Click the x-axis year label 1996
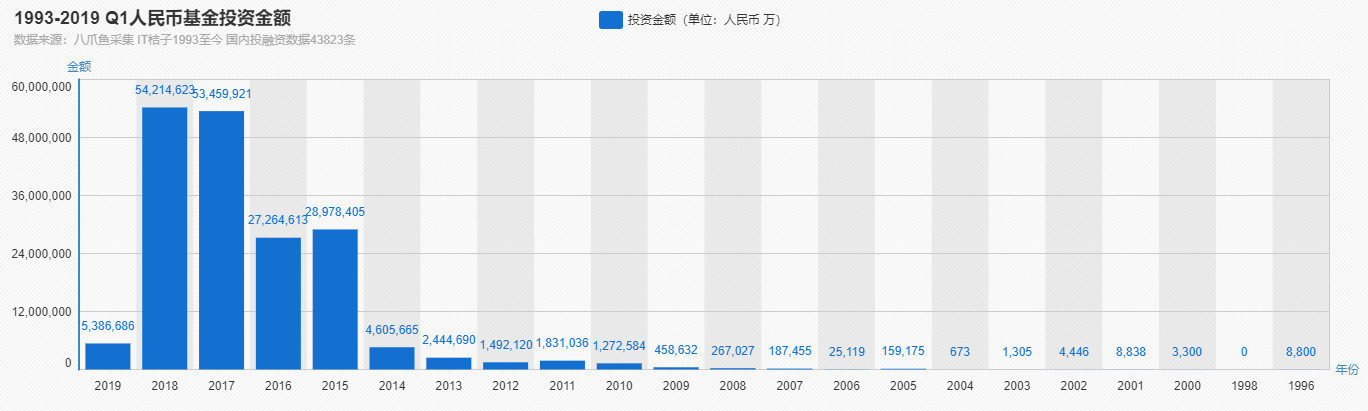The width and height of the screenshot is (1368, 411). (x=1301, y=384)
